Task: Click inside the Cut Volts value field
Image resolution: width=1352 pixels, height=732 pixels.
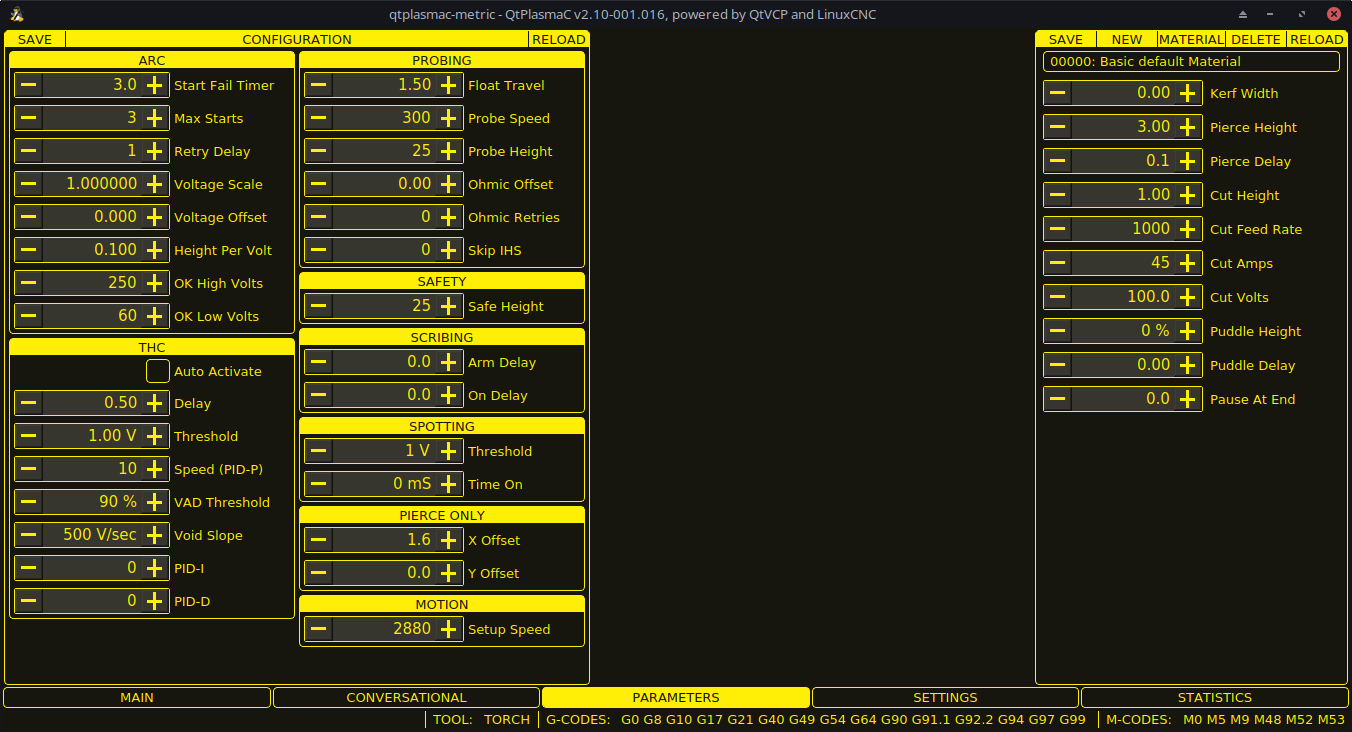Action: tap(1122, 296)
